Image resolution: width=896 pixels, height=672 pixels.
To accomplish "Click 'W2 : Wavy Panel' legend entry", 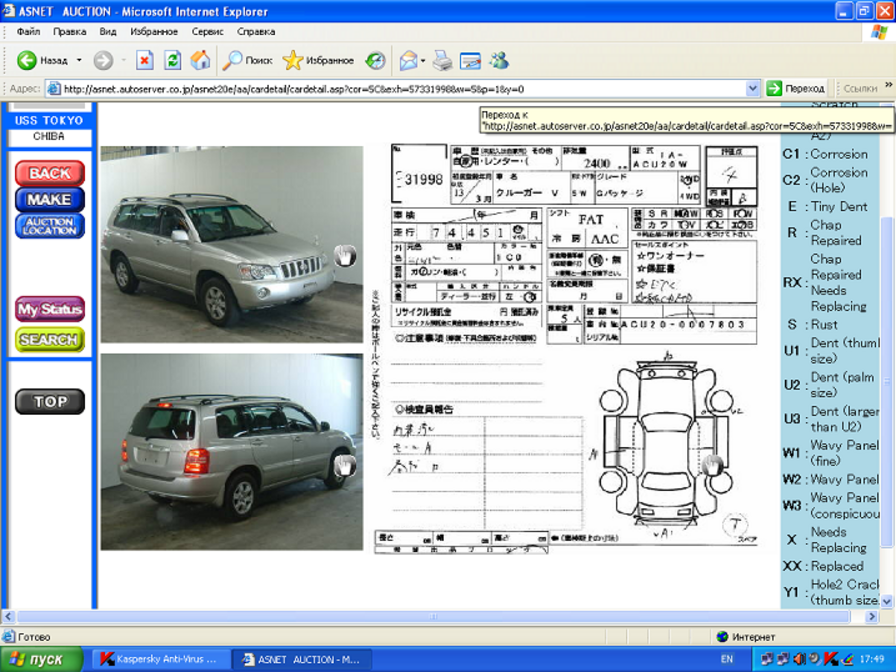I will [830, 479].
